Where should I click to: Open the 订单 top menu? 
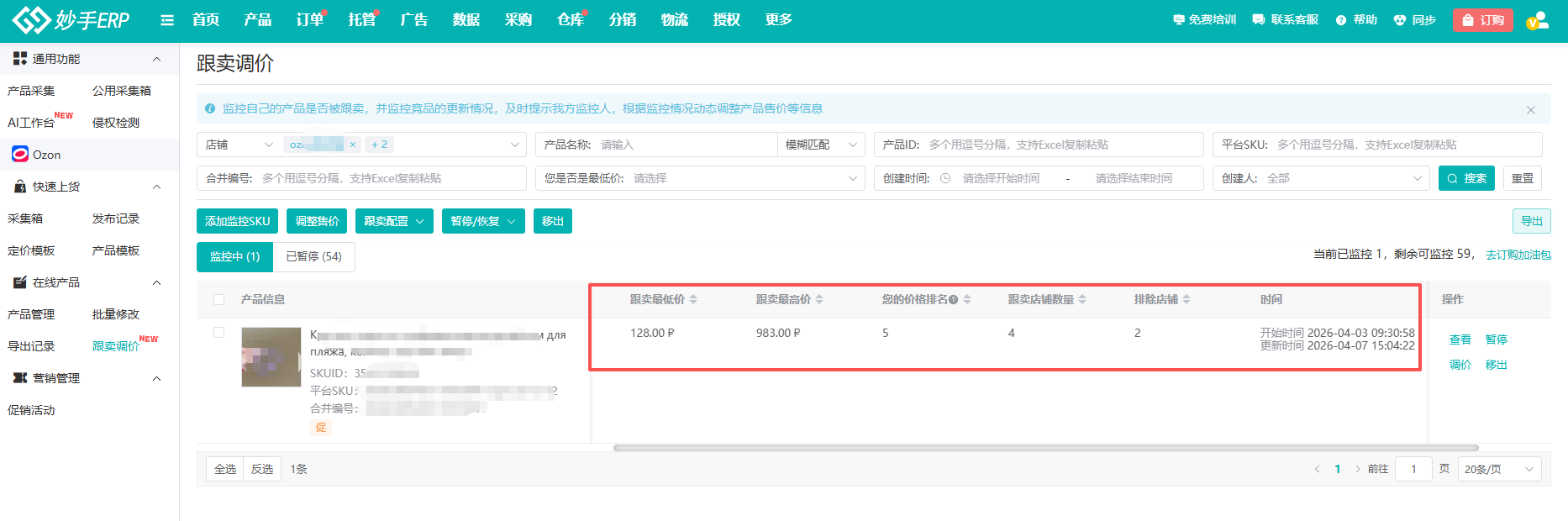(310, 20)
